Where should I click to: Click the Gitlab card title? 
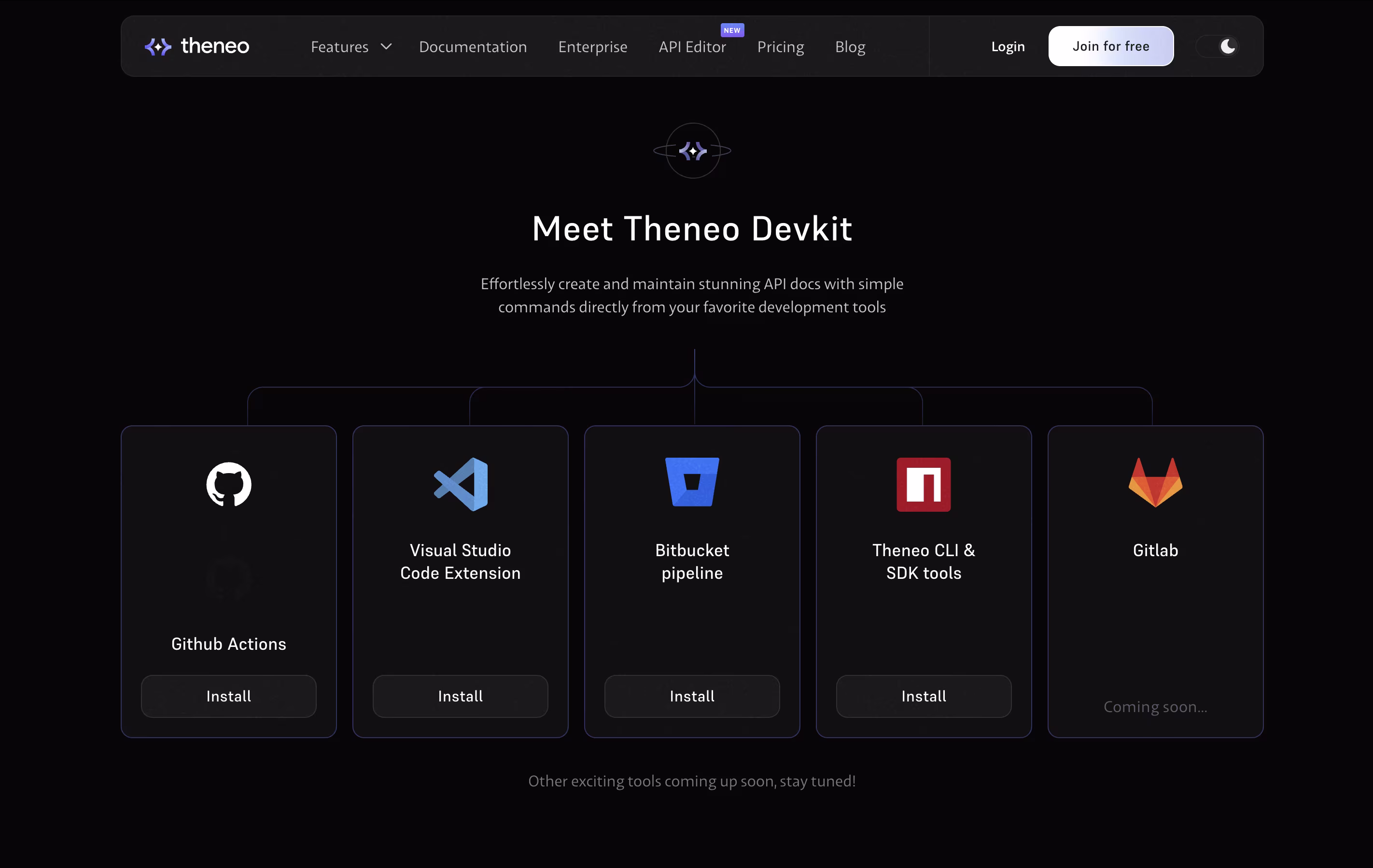[x=1155, y=550]
